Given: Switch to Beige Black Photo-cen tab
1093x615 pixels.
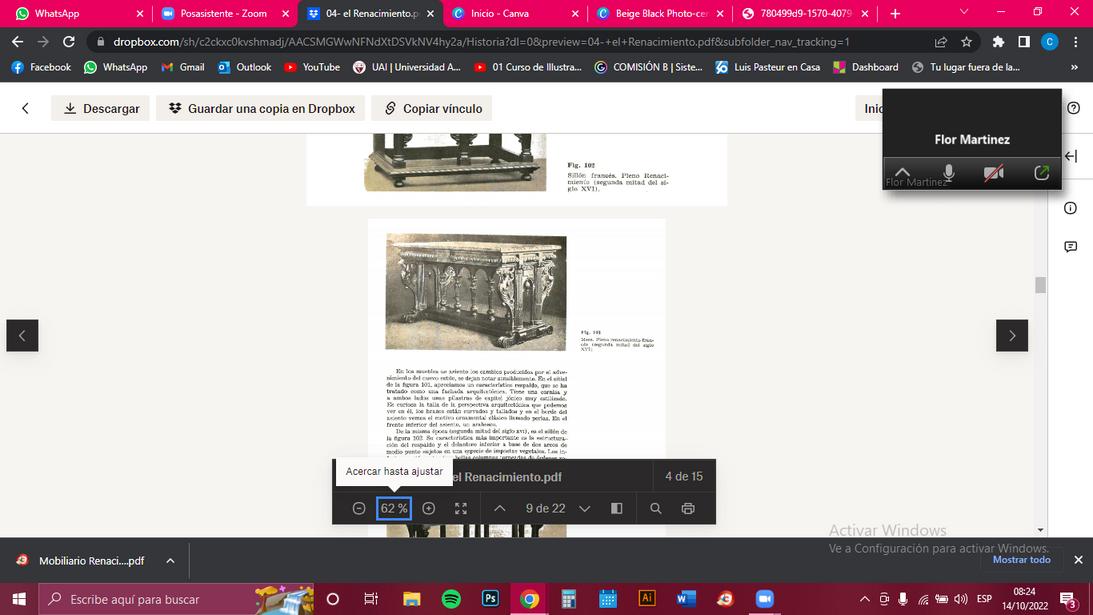Looking at the screenshot, I should [661, 13].
